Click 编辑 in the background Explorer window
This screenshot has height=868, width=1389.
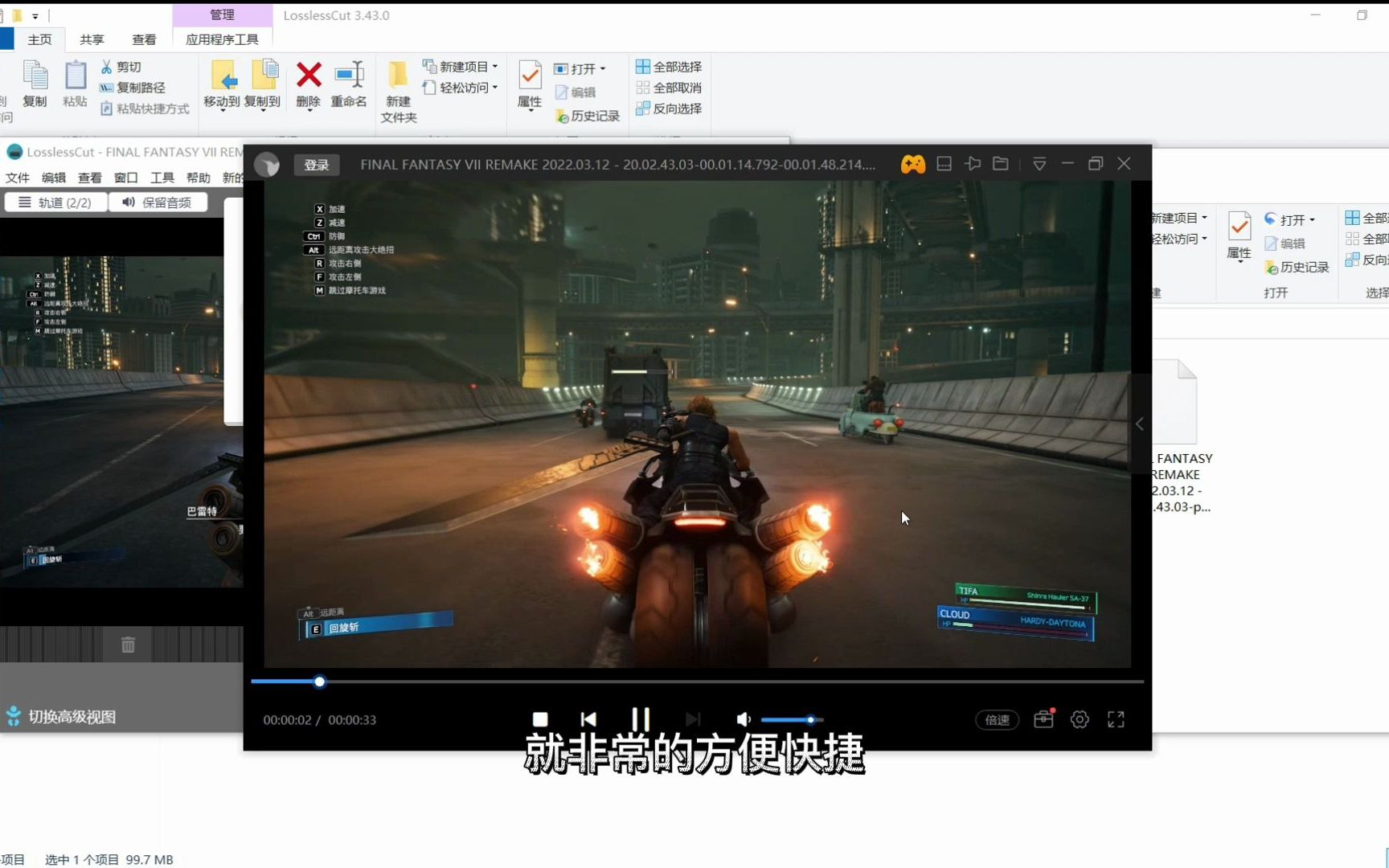pyautogui.click(x=1285, y=244)
